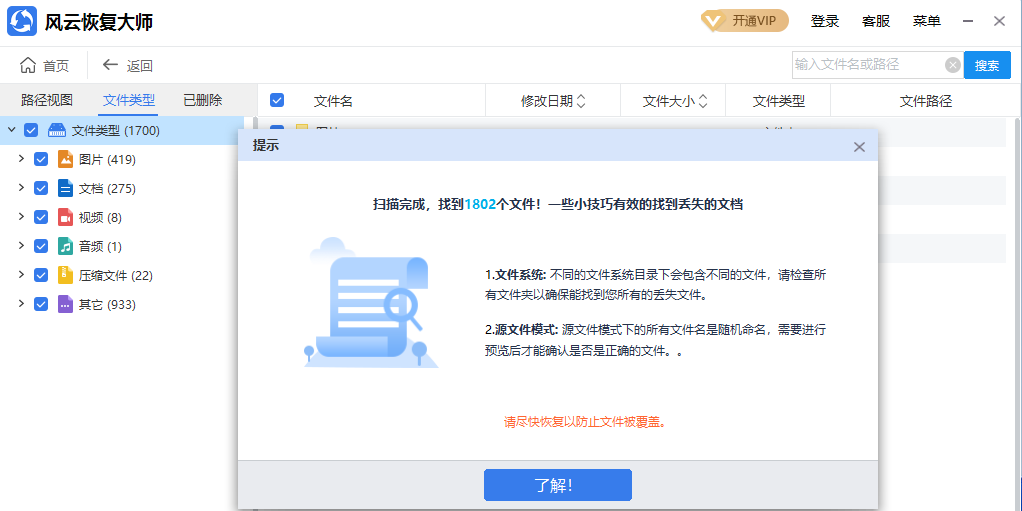Image resolution: width=1022 pixels, height=511 pixels.
Task: Close the 提示 dialog
Action: [859, 147]
